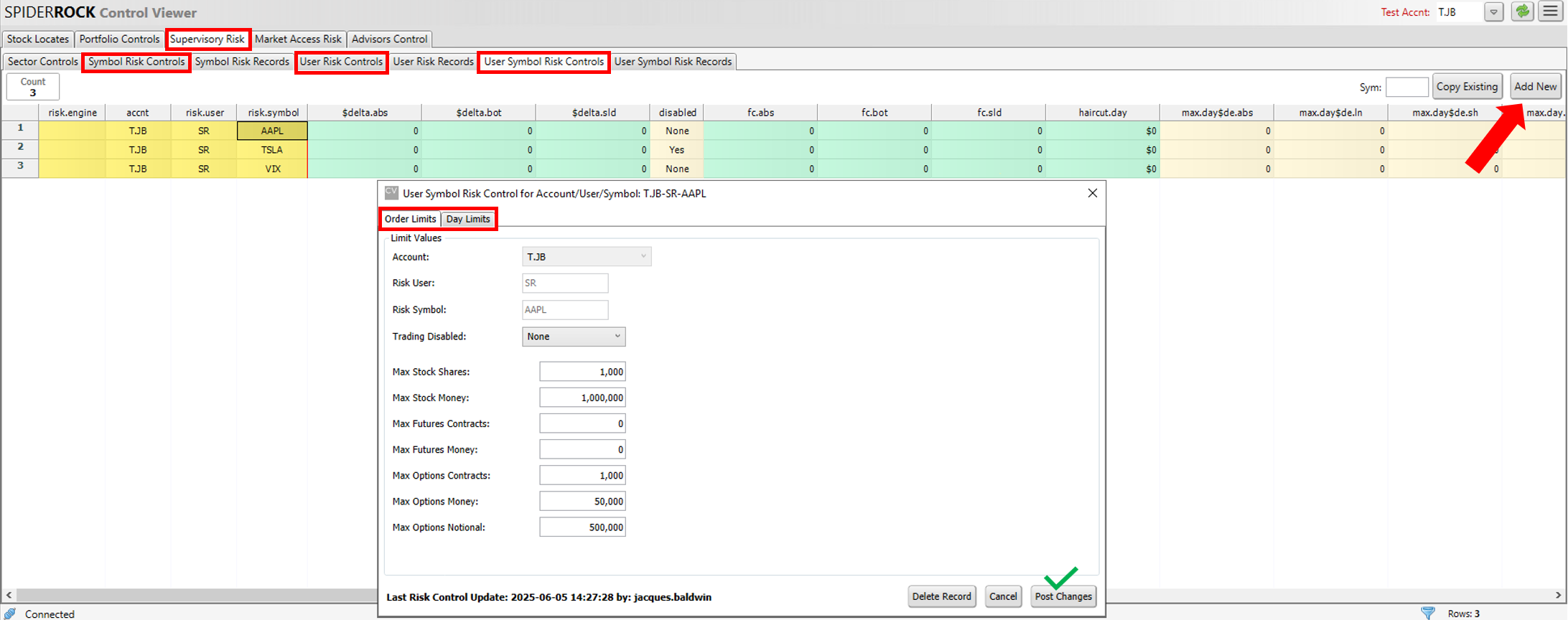
Task: Close the User Symbol Risk Control dialog
Action: coord(1092,193)
